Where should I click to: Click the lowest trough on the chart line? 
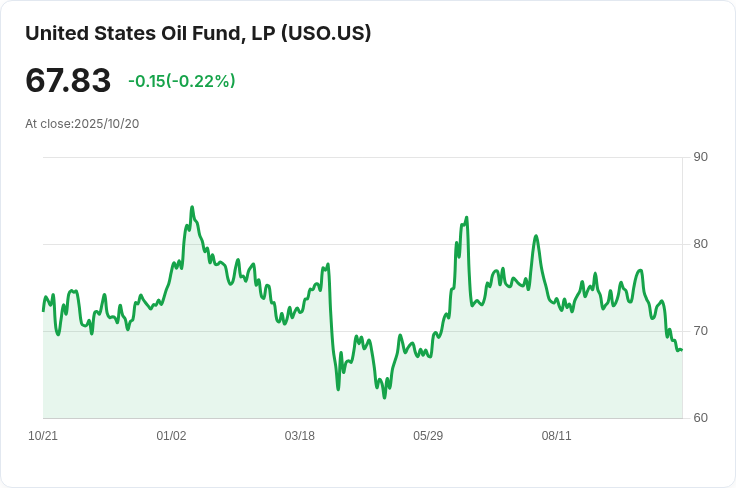tap(384, 398)
